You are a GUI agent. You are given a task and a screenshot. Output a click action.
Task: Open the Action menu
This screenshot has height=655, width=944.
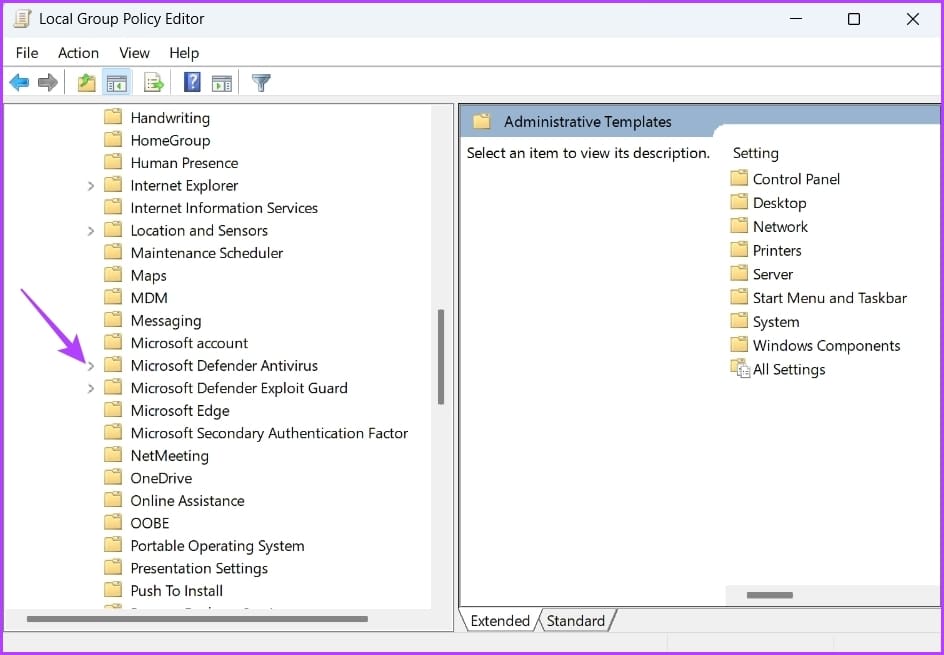(x=78, y=53)
